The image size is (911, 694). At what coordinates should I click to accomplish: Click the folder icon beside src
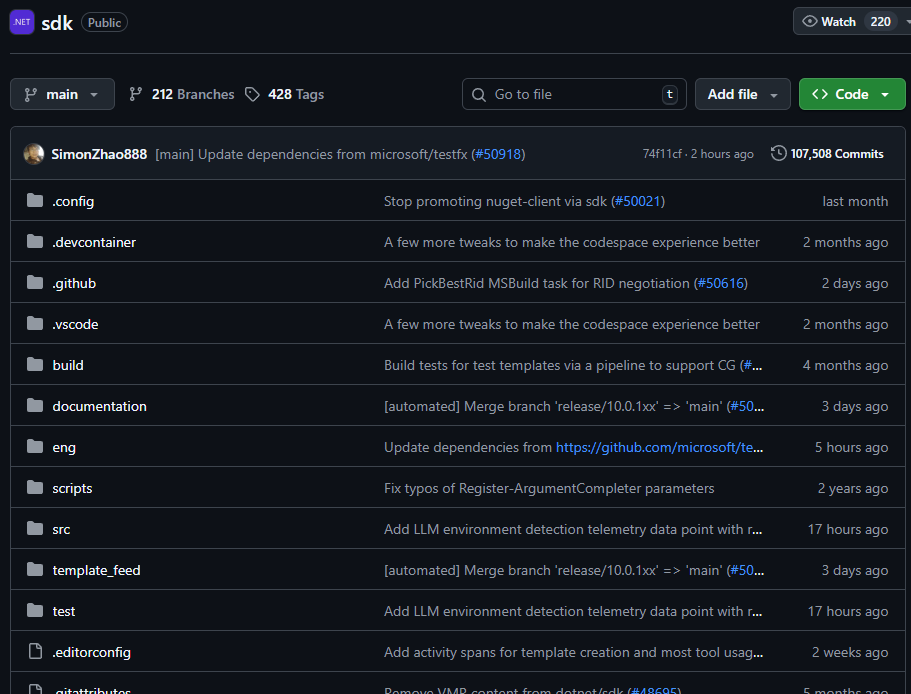click(34, 528)
